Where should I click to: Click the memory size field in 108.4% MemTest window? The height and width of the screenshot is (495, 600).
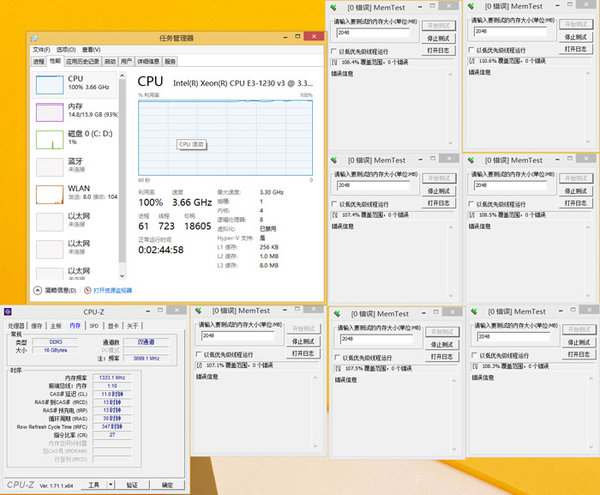click(373, 33)
